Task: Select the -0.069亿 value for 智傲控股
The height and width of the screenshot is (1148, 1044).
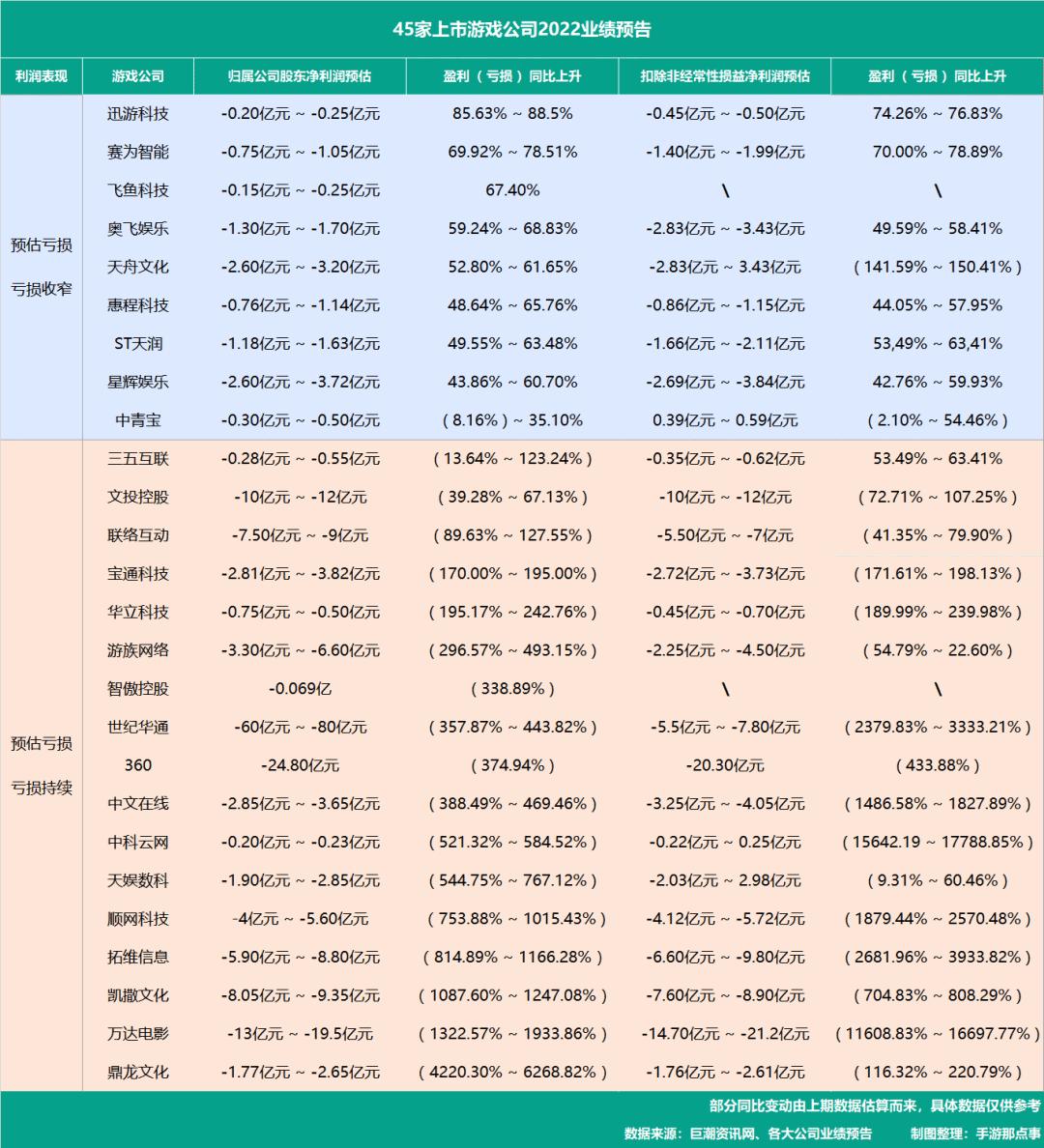Action: tap(300, 689)
